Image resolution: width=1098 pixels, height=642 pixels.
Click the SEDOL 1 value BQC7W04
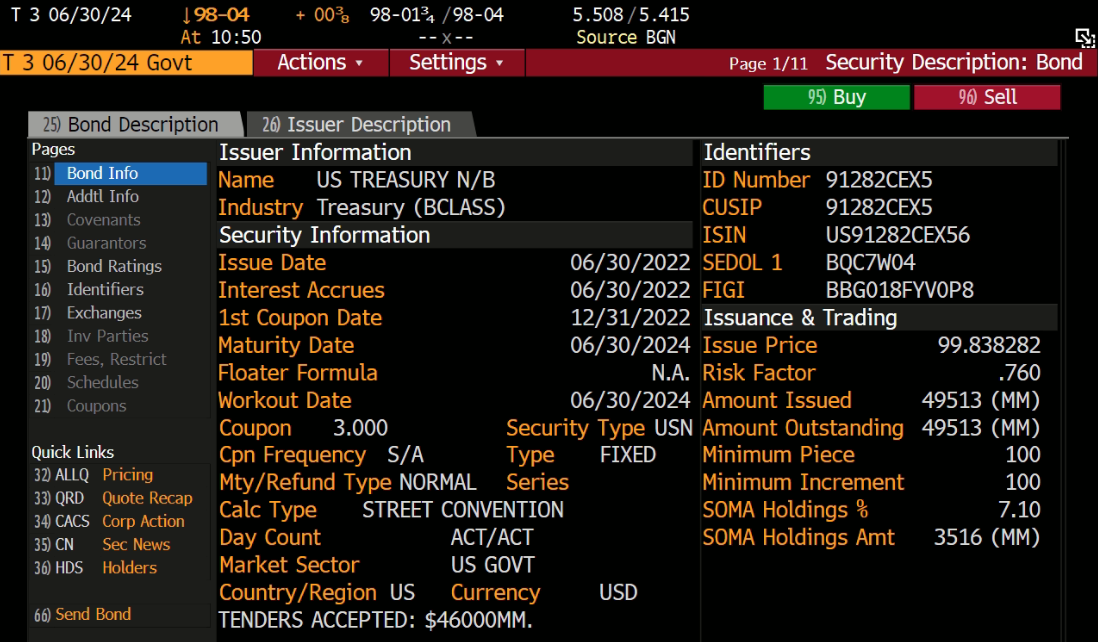click(x=870, y=263)
